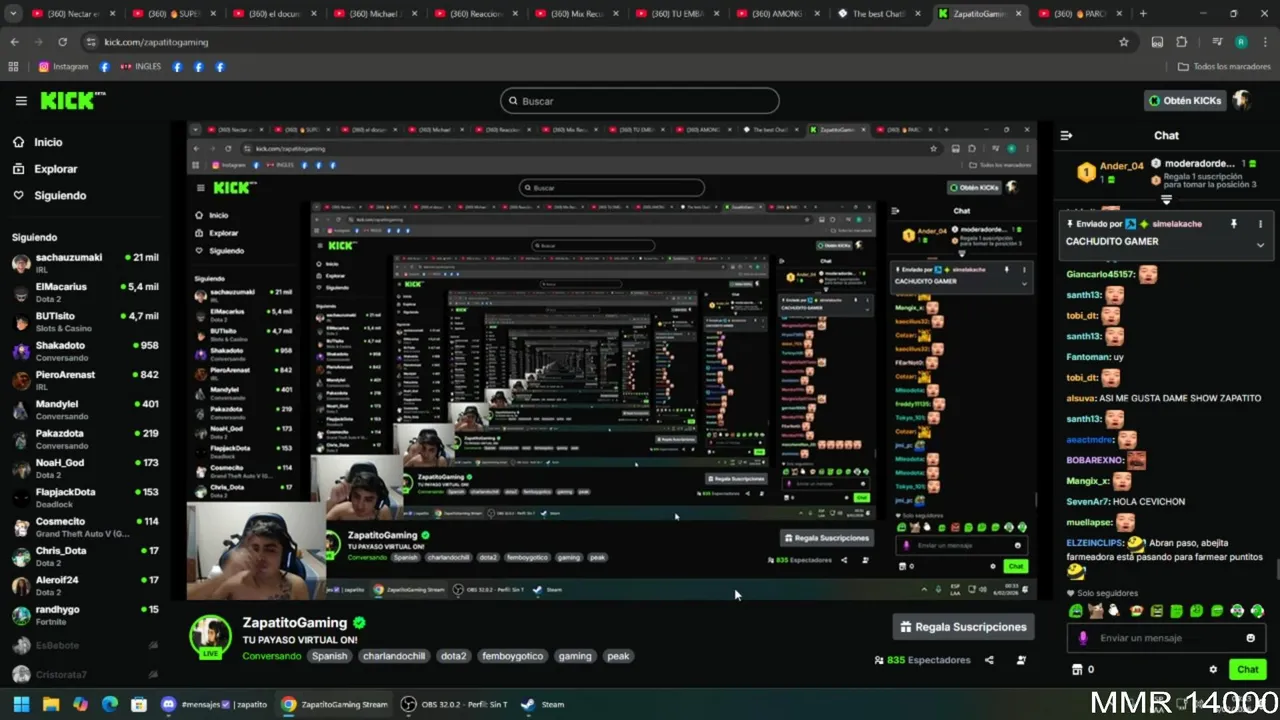Open the chat shop icon
The height and width of the screenshot is (720, 1280).
1076,669
